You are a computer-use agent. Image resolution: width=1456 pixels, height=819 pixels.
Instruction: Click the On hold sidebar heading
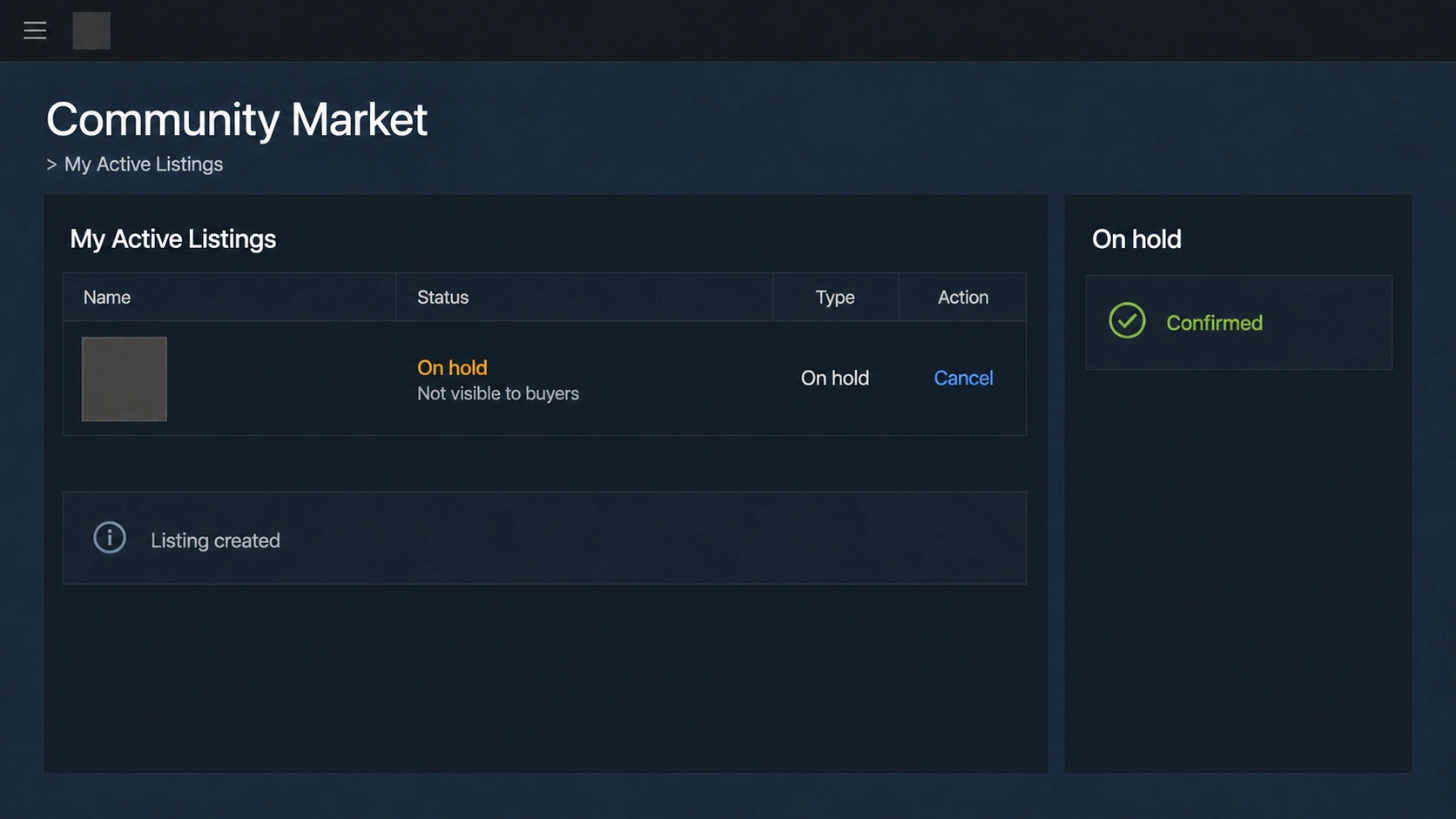coord(1136,239)
